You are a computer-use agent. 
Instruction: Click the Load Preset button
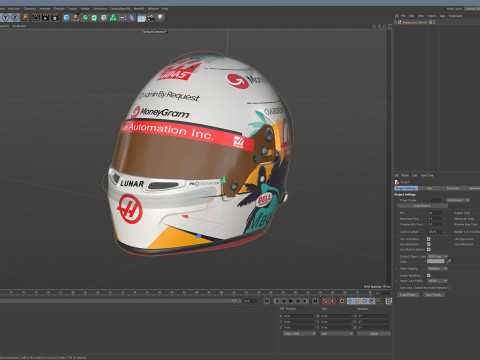click(x=408, y=295)
